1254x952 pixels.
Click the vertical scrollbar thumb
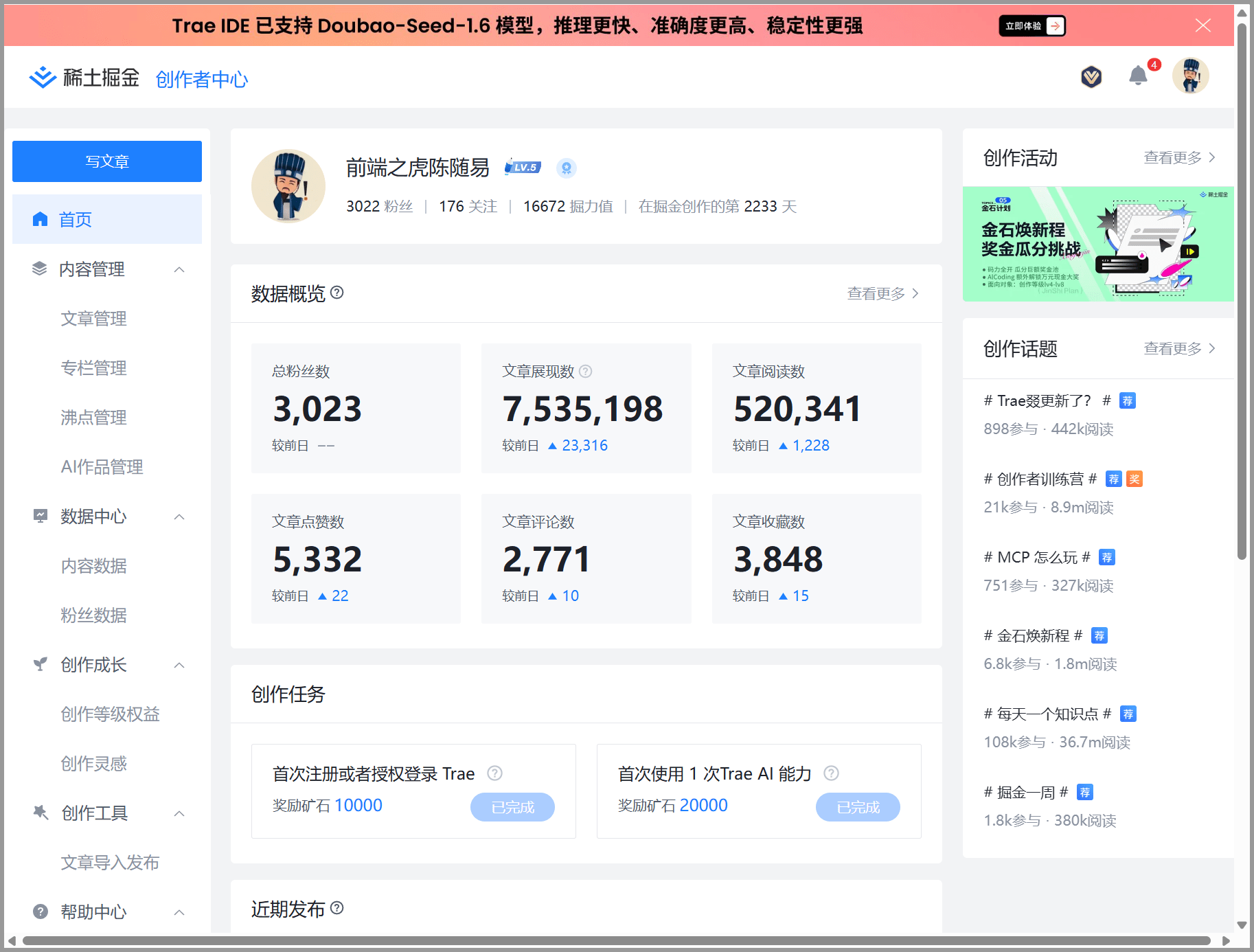[1242, 292]
